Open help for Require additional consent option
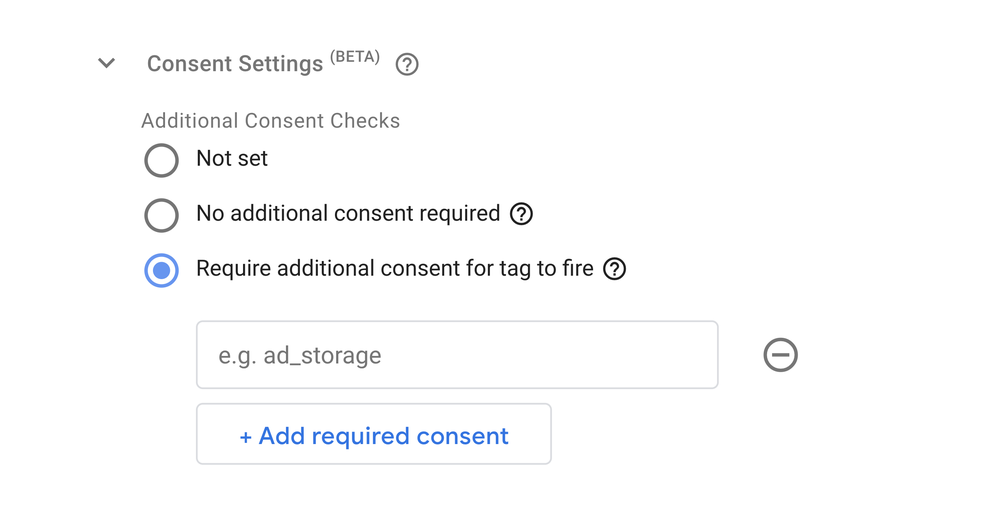Viewport: 1000px width, 516px height. point(615,269)
